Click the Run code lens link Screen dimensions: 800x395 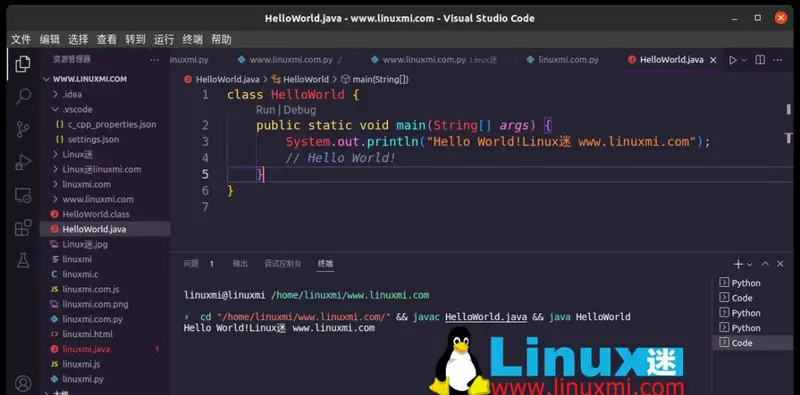[x=265, y=110]
